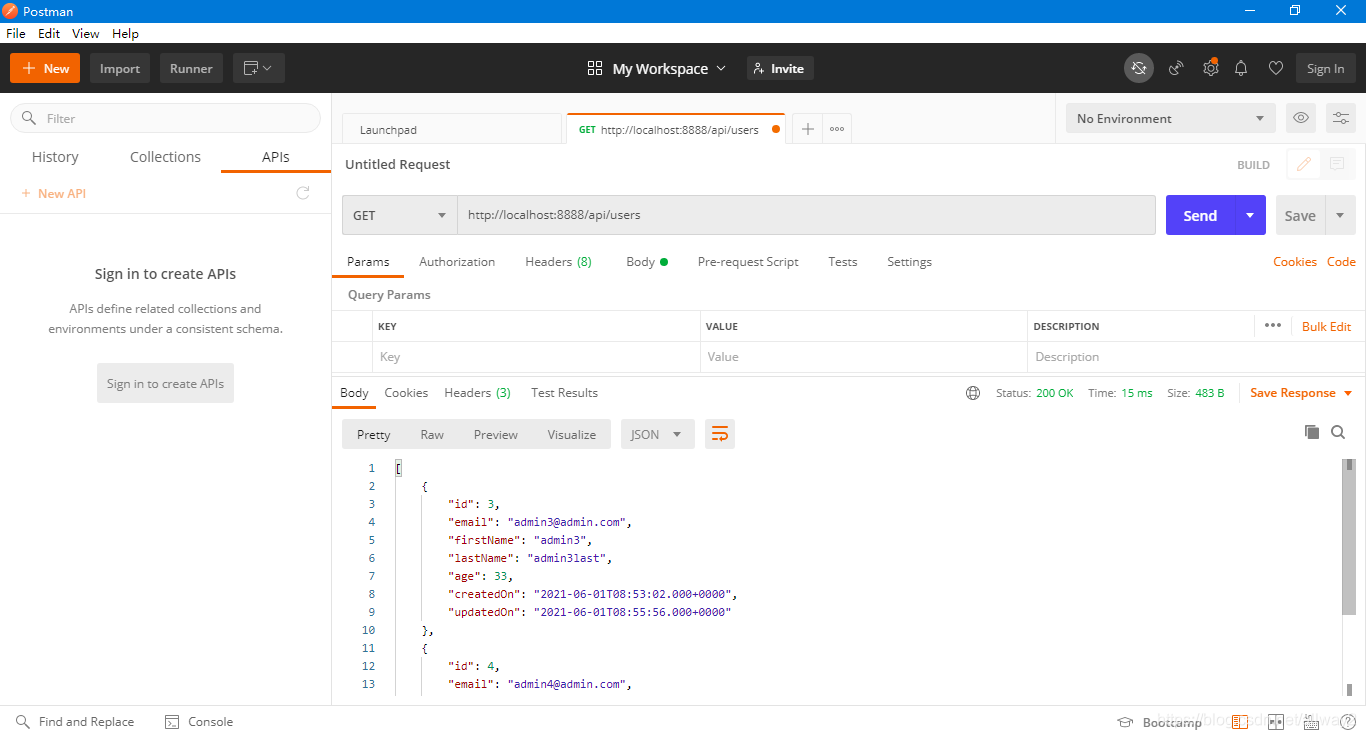Switch to the Collections sidebar tab
This screenshot has width=1366, height=738.
coord(165,157)
